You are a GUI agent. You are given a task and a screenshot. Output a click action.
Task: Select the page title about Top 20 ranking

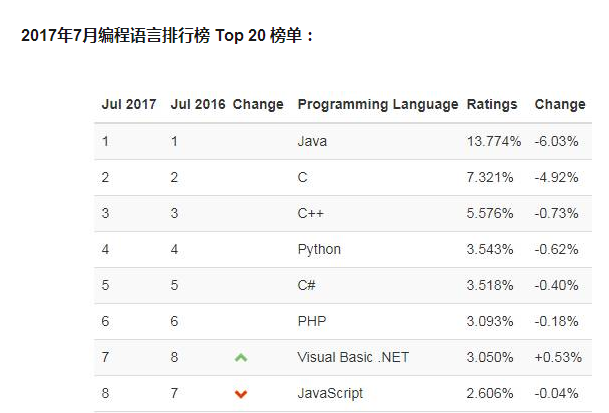tap(169, 36)
